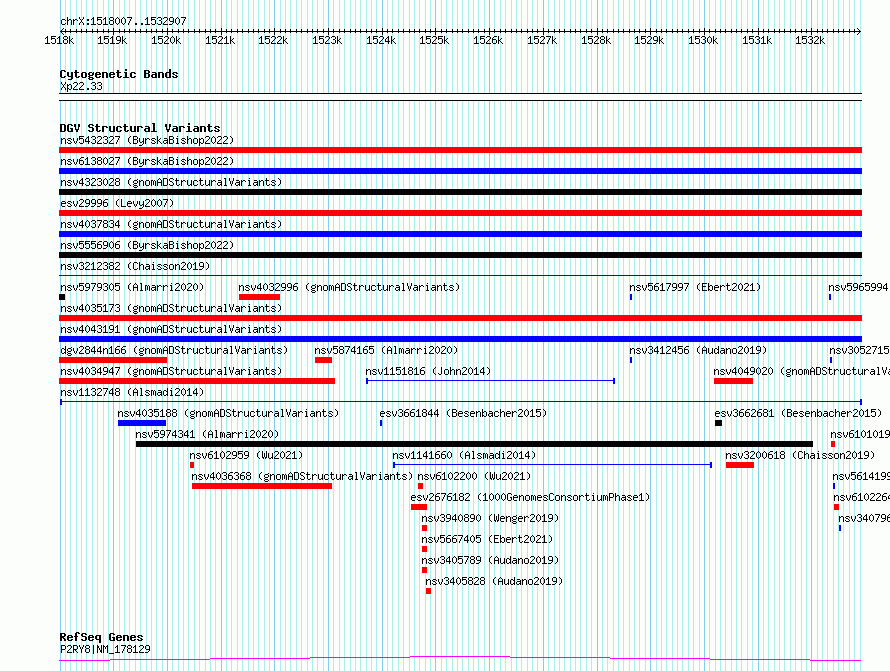This screenshot has width=890, height=671.
Task: Click the nsv5432327 (ByrskaBishop2022) red bar
Action: click(460, 150)
